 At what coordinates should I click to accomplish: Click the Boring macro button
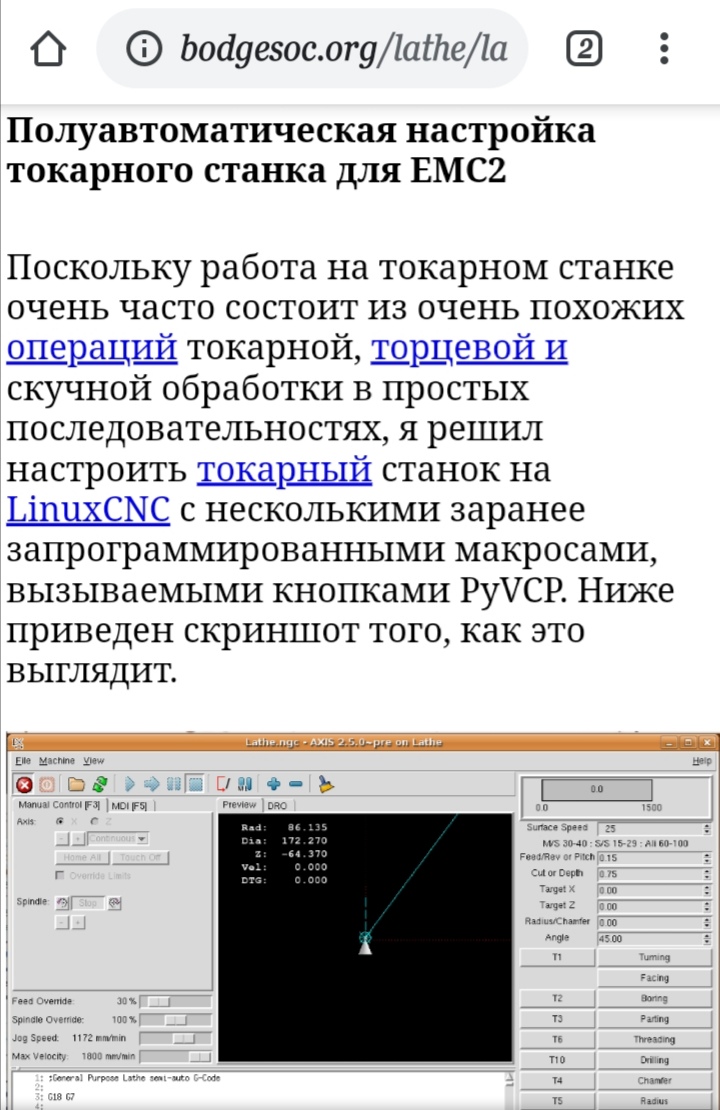click(x=654, y=998)
